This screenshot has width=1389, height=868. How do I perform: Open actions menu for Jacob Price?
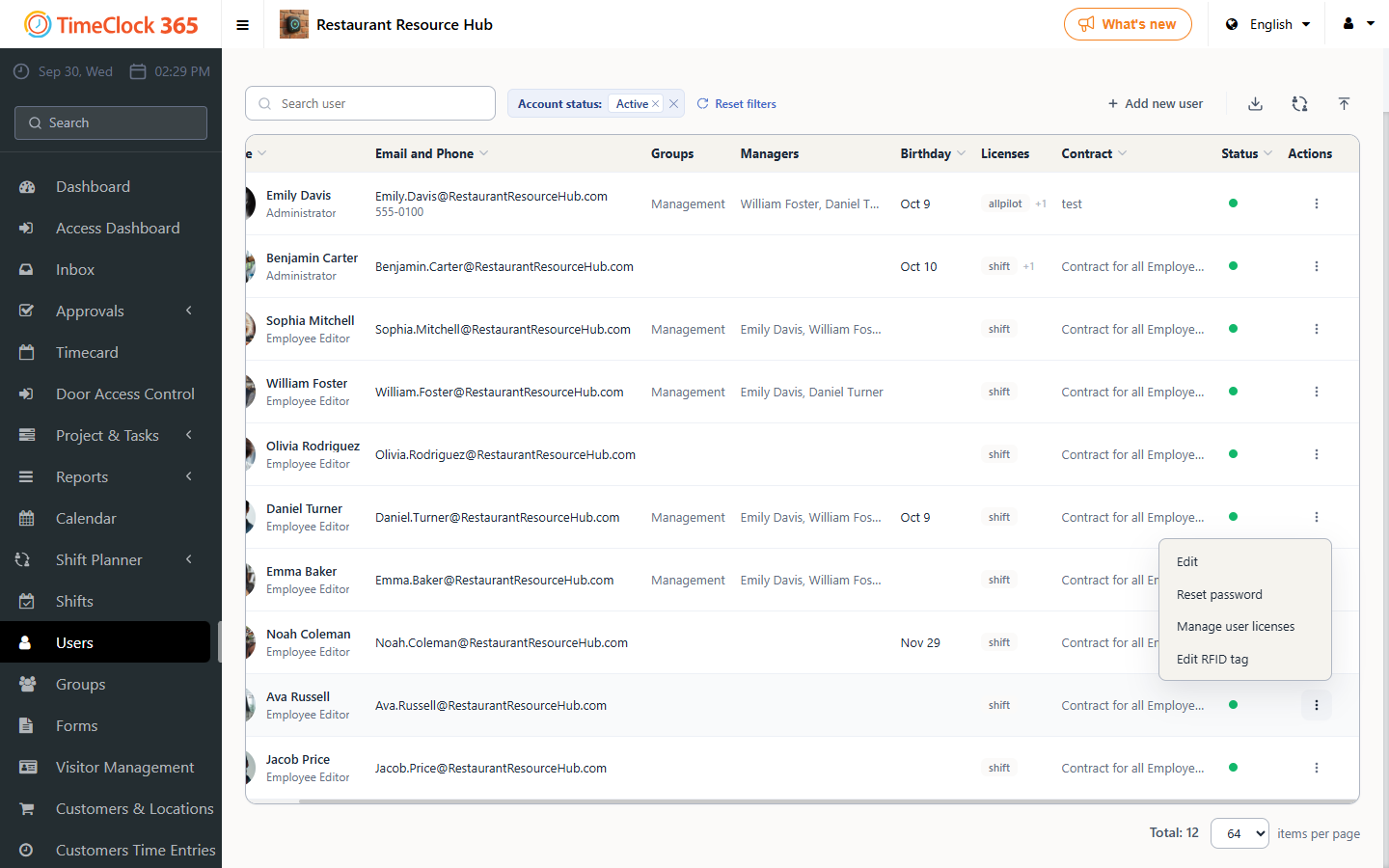pos(1316,768)
